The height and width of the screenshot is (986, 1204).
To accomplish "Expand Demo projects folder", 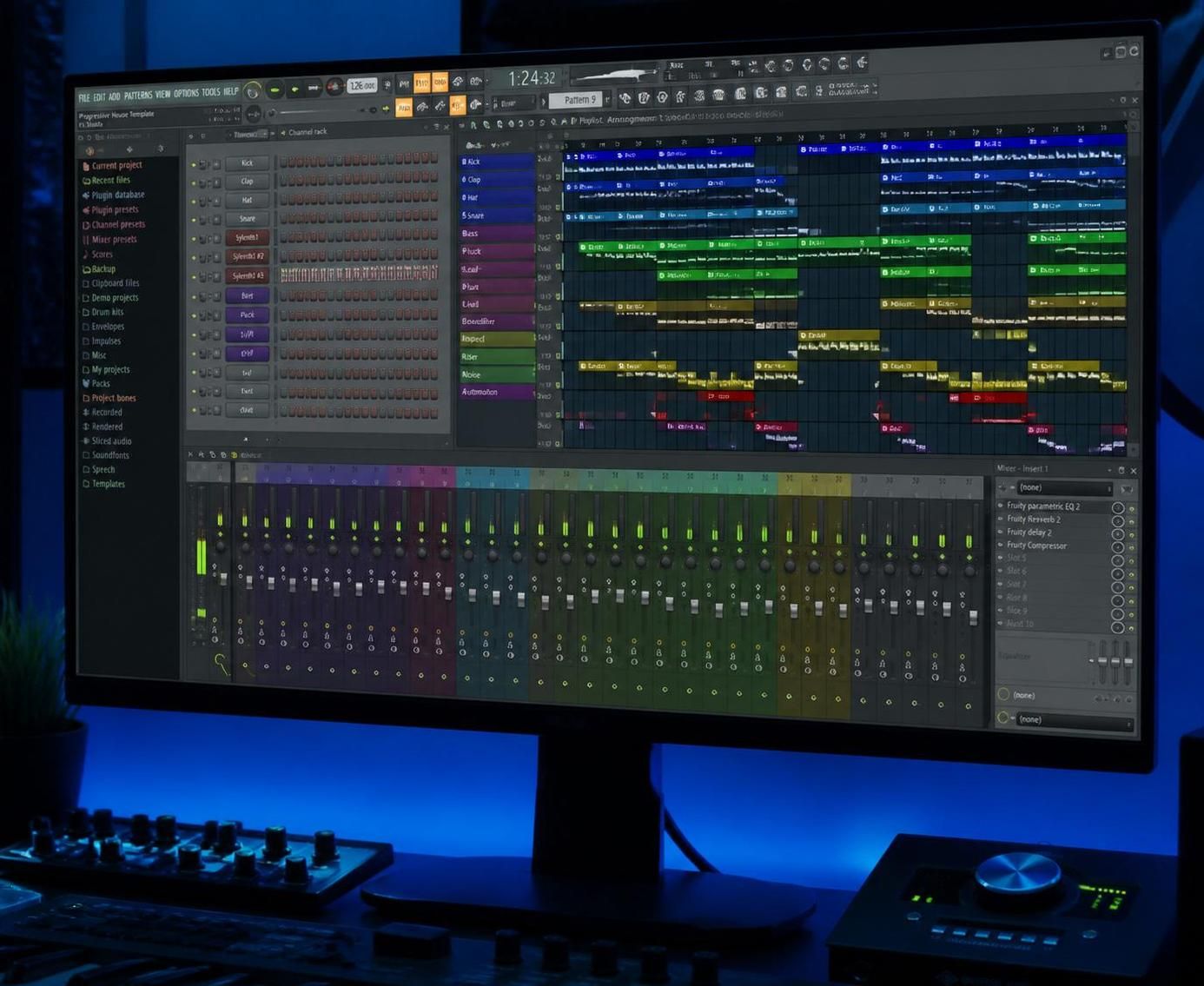I will tap(115, 297).
